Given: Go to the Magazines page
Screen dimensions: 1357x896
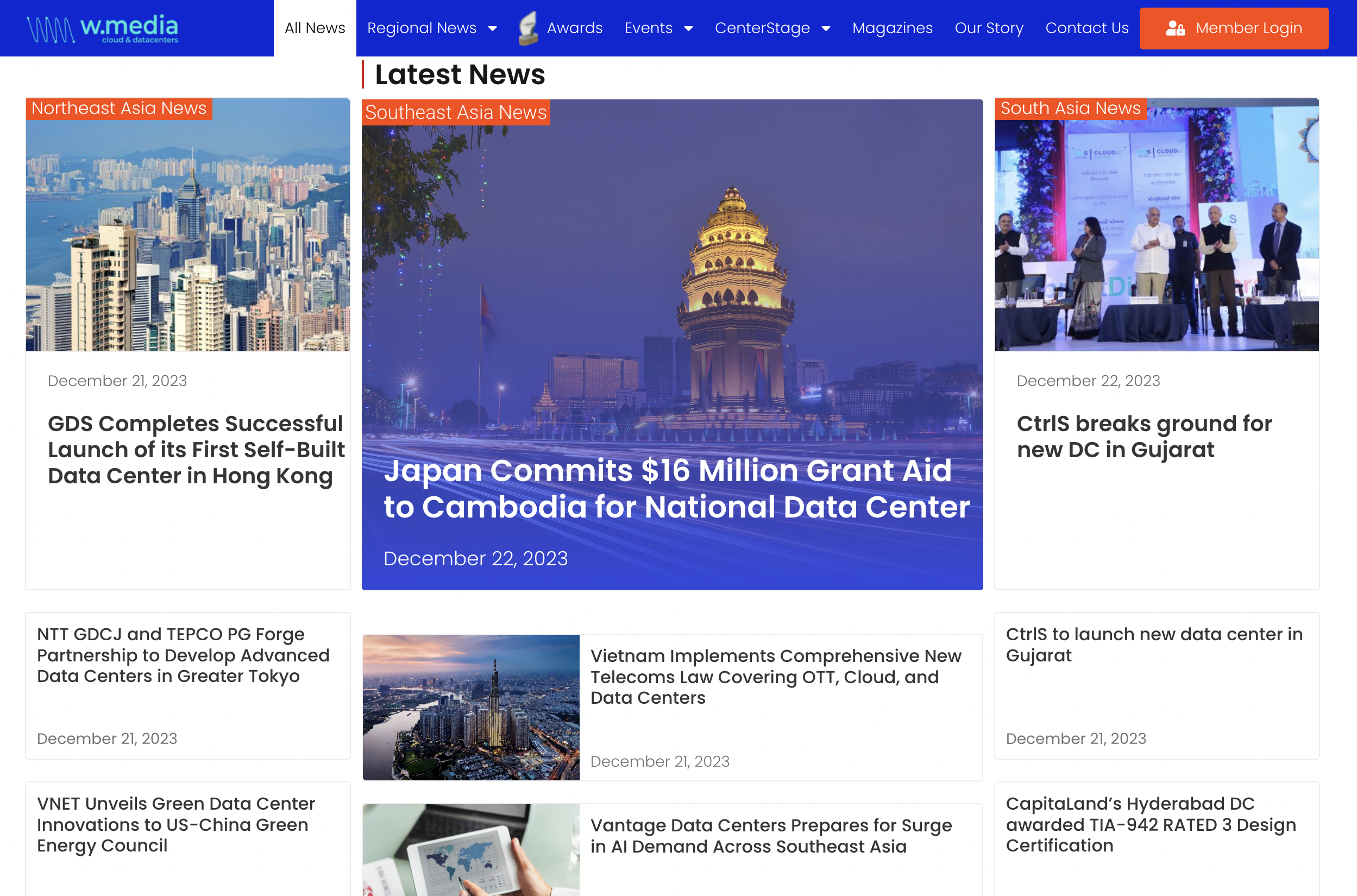Looking at the screenshot, I should [x=893, y=28].
